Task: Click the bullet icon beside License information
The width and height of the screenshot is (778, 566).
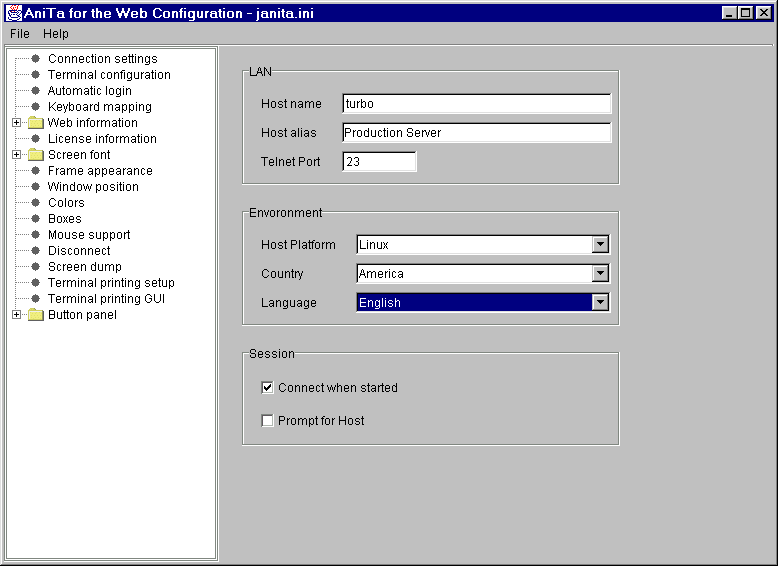Action: tap(36, 138)
